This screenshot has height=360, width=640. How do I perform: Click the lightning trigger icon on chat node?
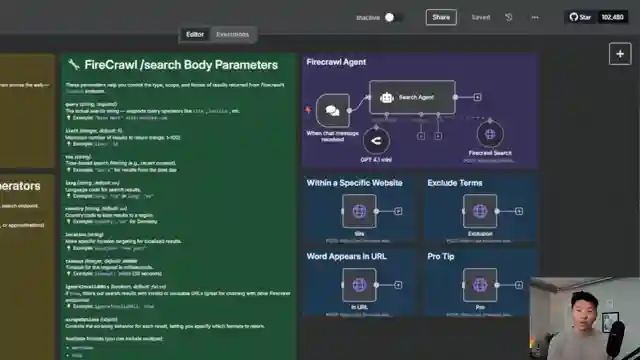(x=308, y=110)
